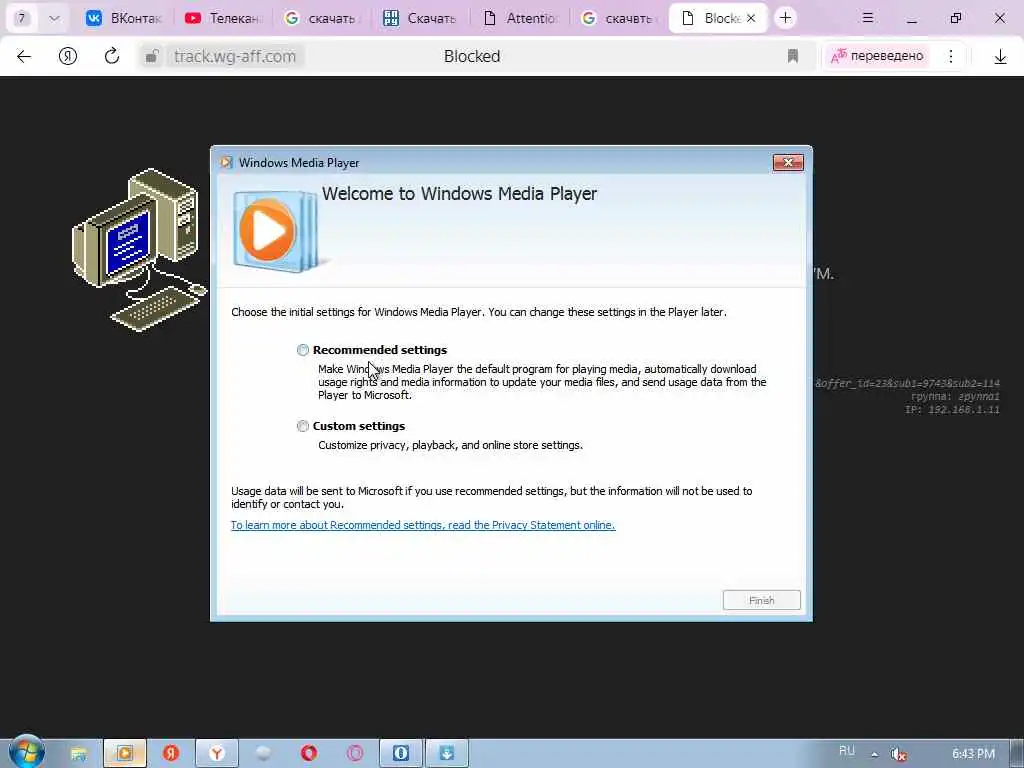
Task: Switch to the first скачать Google tab
Action: 321,18
